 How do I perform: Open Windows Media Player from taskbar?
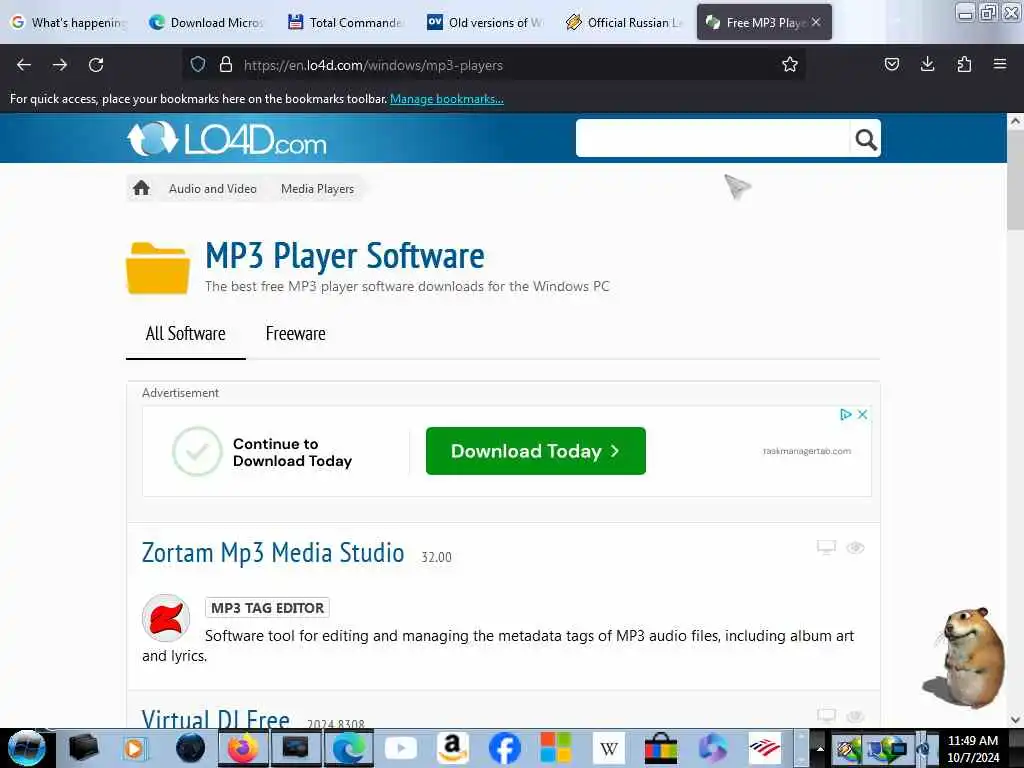(135, 748)
